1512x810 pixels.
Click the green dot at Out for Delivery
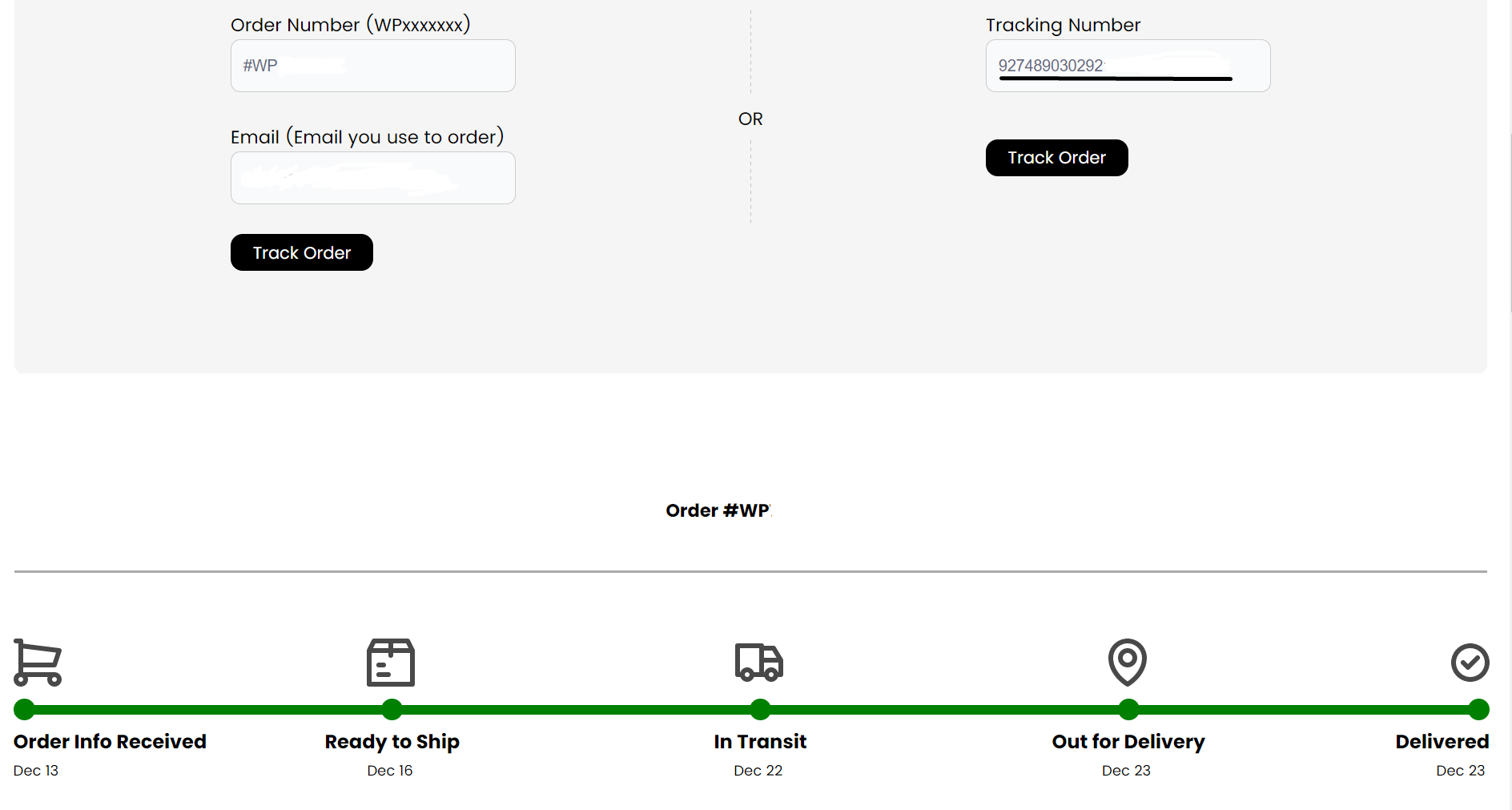coord(1128,709)
